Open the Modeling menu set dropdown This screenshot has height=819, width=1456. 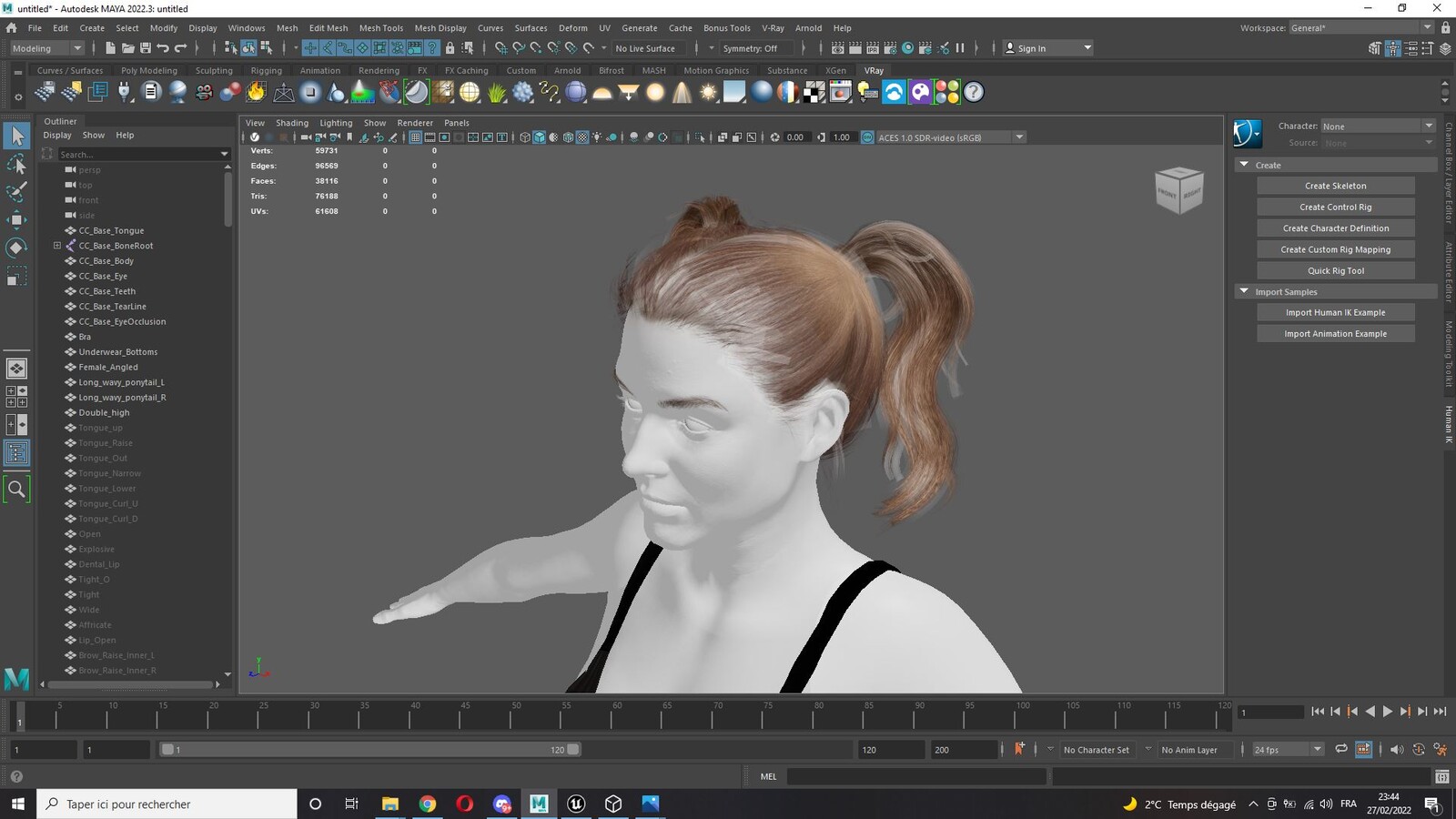(46, 48)
